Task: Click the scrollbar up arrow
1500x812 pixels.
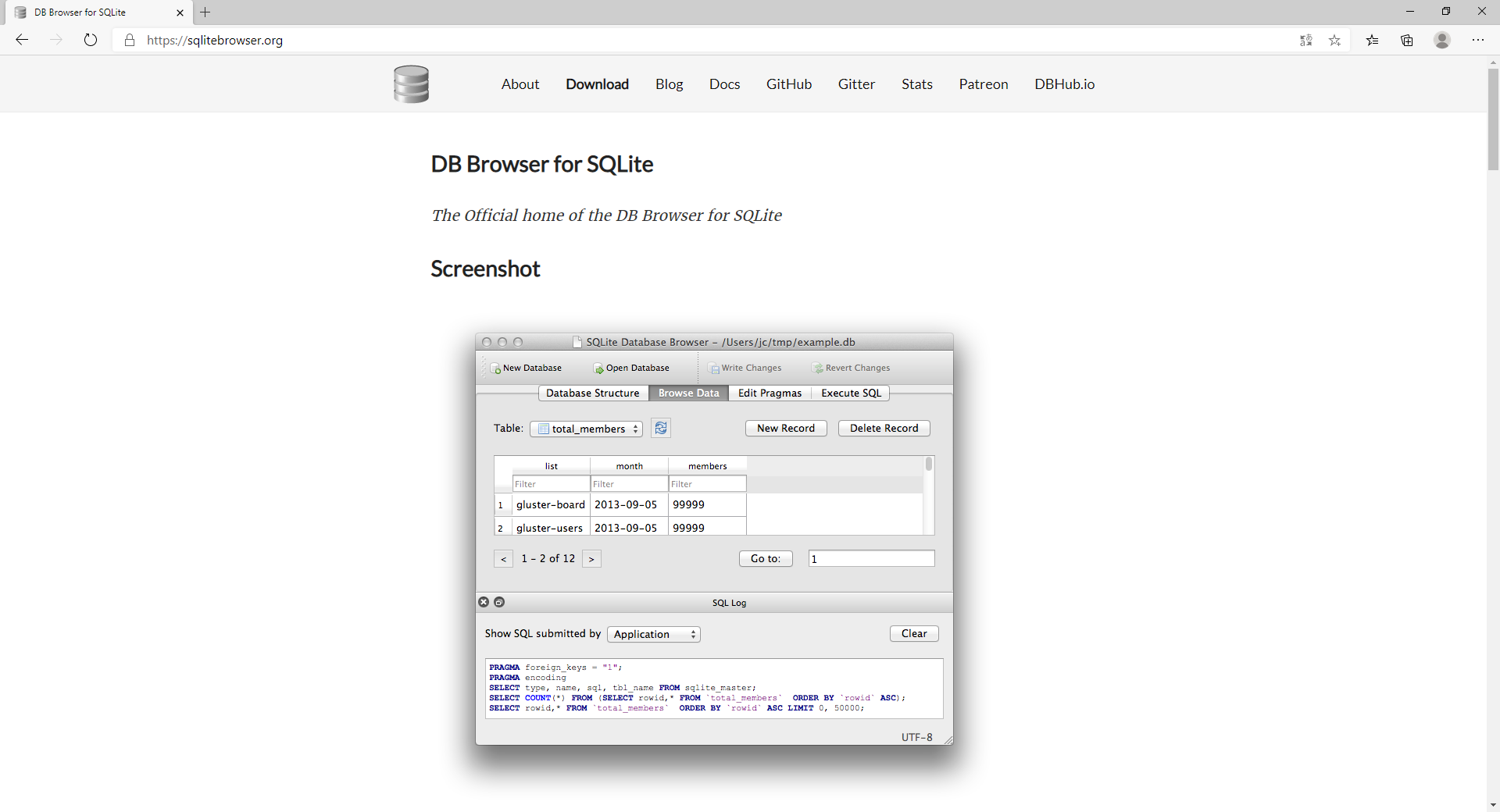Action: (1493, 62)
